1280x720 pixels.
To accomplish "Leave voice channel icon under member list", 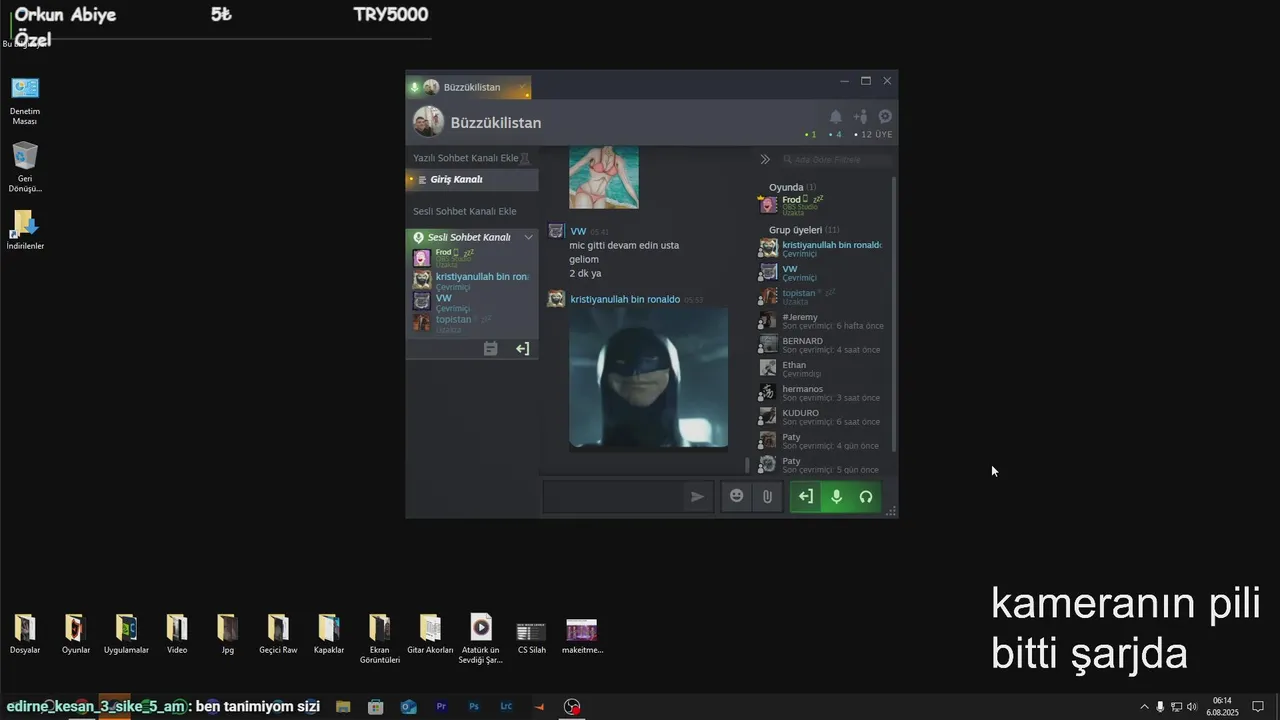I will (x=522, y=349).
